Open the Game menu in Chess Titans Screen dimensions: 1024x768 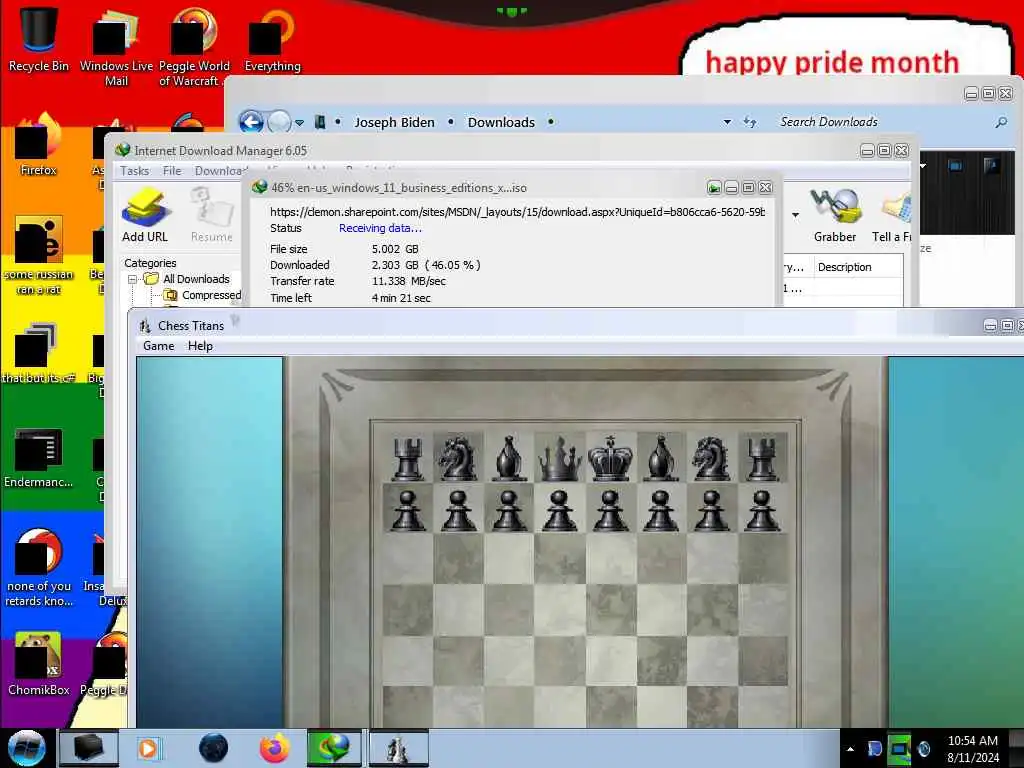pyautogui.click(x=159, y=346)
